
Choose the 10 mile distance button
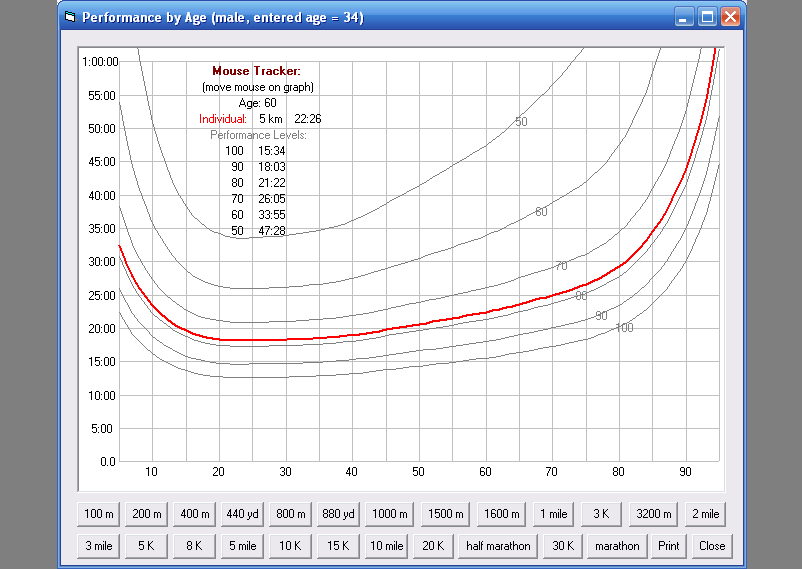387,546
